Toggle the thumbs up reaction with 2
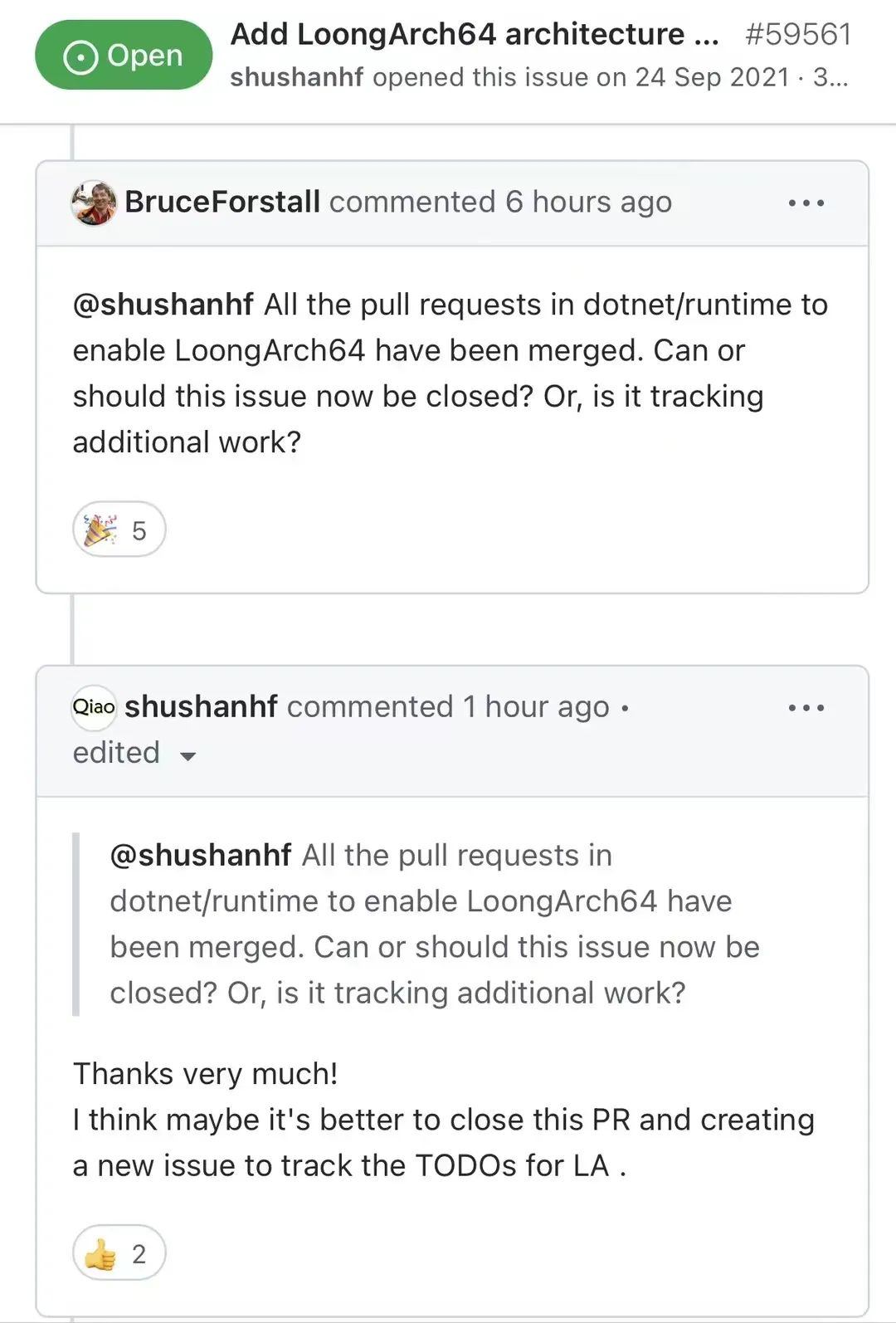Image resolution: width=896 pixels, height=1323 pixels. 119,1253
